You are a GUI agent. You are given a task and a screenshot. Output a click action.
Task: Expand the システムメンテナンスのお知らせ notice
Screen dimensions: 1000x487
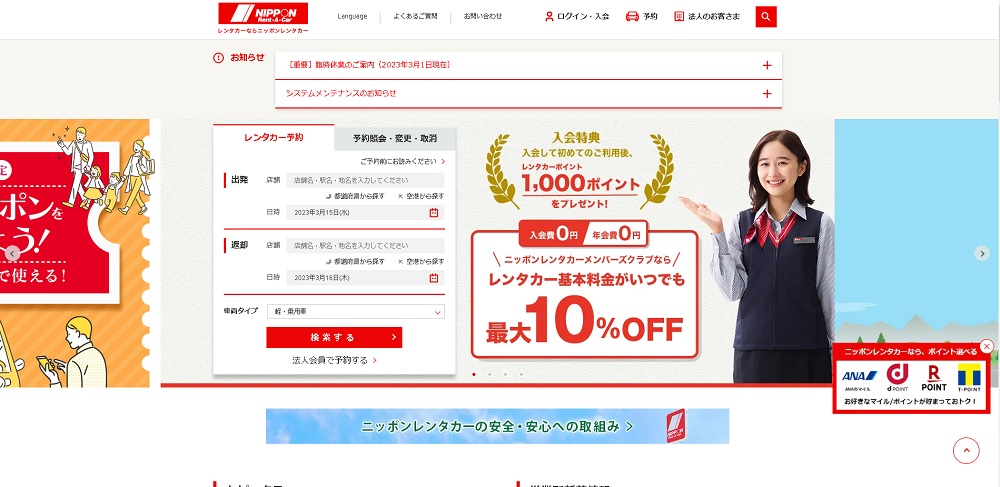pos(767,94)
